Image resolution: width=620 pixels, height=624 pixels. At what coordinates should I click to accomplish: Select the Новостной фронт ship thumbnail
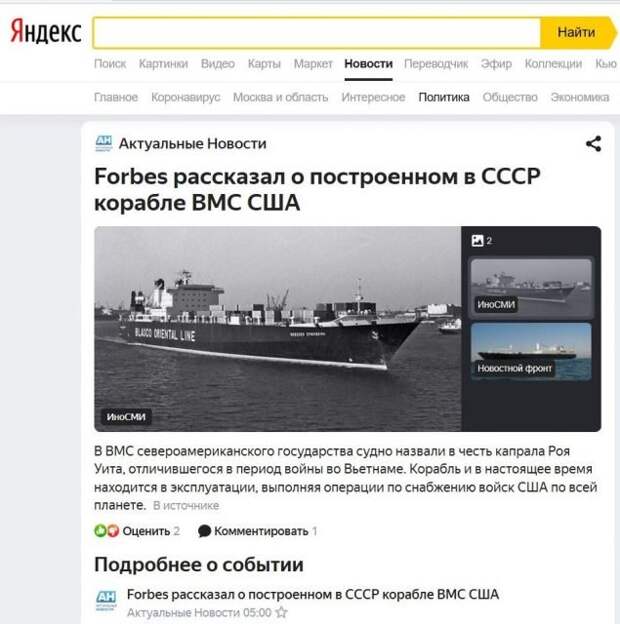[x=531, y=351]
